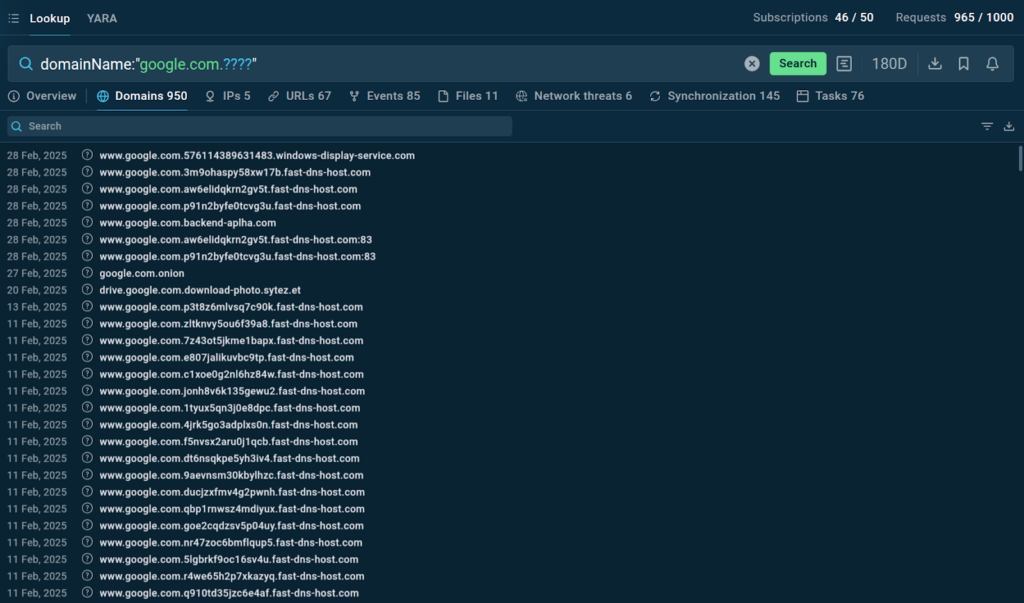
Task: Open the filter icon above the results list
Action: tap(987, 126)
